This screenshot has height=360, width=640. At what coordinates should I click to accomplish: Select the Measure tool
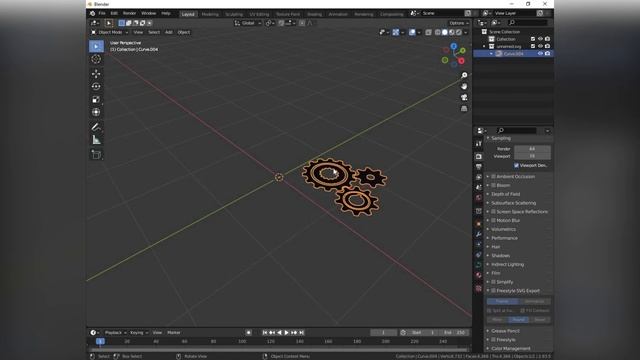pos(96,140)
